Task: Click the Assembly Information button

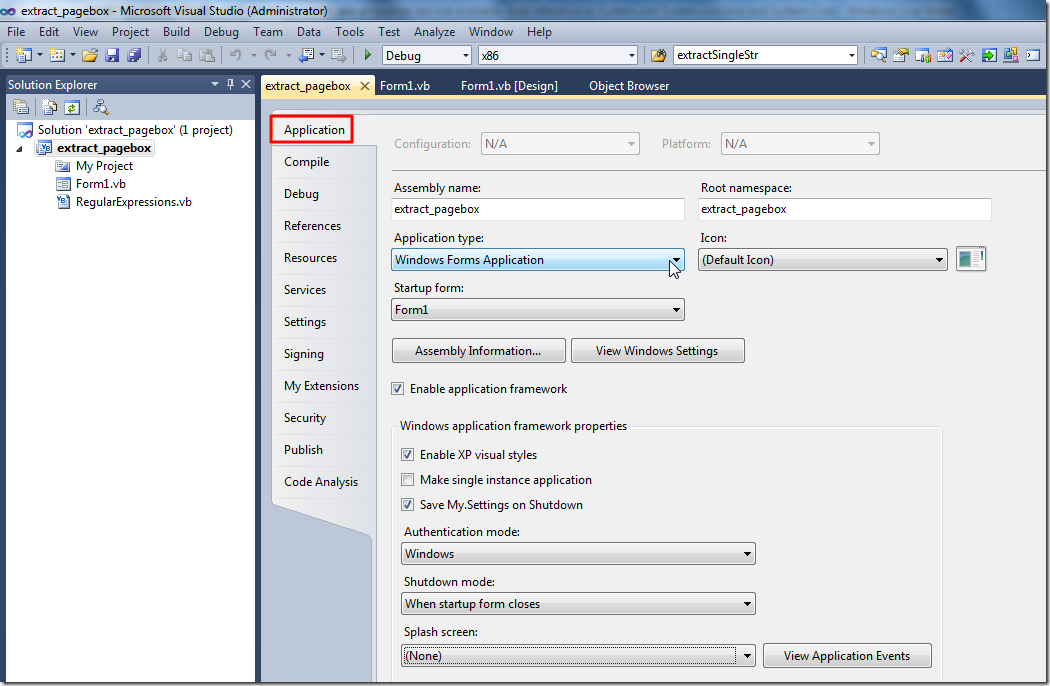Action: [478, 350]
